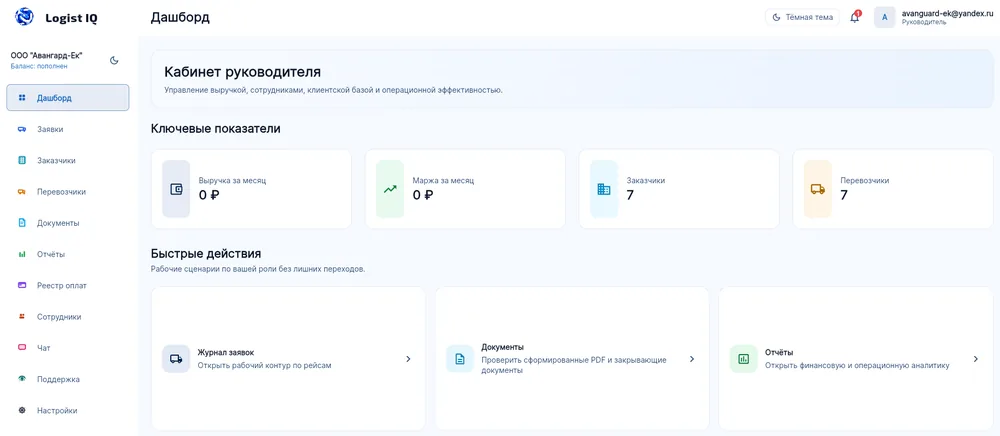1000x436 pixels.
Task: Go to Сотрудники page
Action: click(68, 316)
